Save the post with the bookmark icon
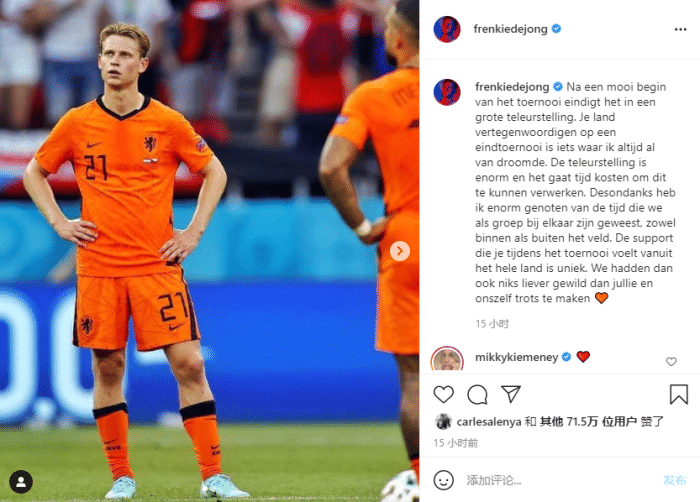The height and width of the screenshot is (502, 700). point(679,394)
